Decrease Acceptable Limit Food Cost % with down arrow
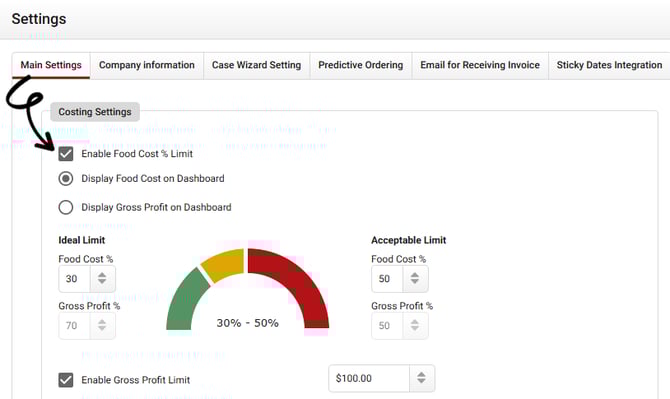The height and width of the screenshot is (399, 670). 414,282
